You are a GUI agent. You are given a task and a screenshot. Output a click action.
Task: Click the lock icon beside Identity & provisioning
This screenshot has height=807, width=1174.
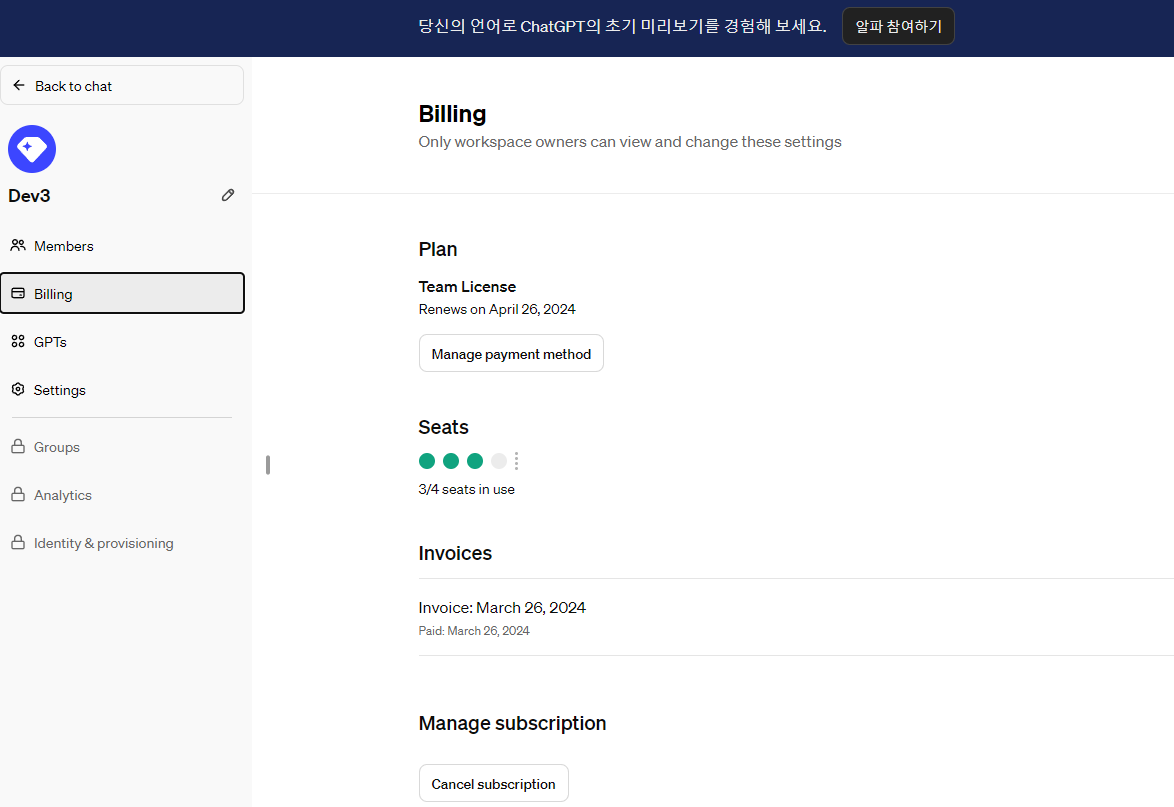(x=17, y=542)
